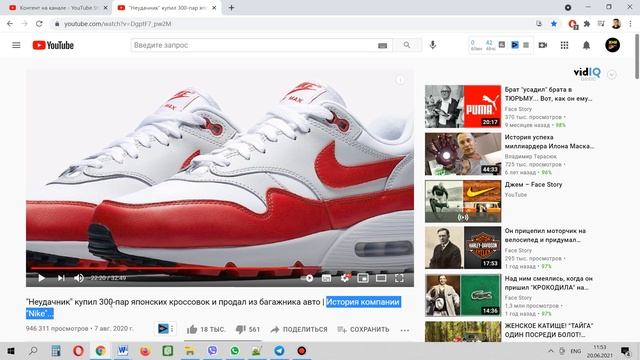Open YouTube apps grid
Image resolution: width=640 pixels, height=360 pixels.
click(x=564, y=45)
